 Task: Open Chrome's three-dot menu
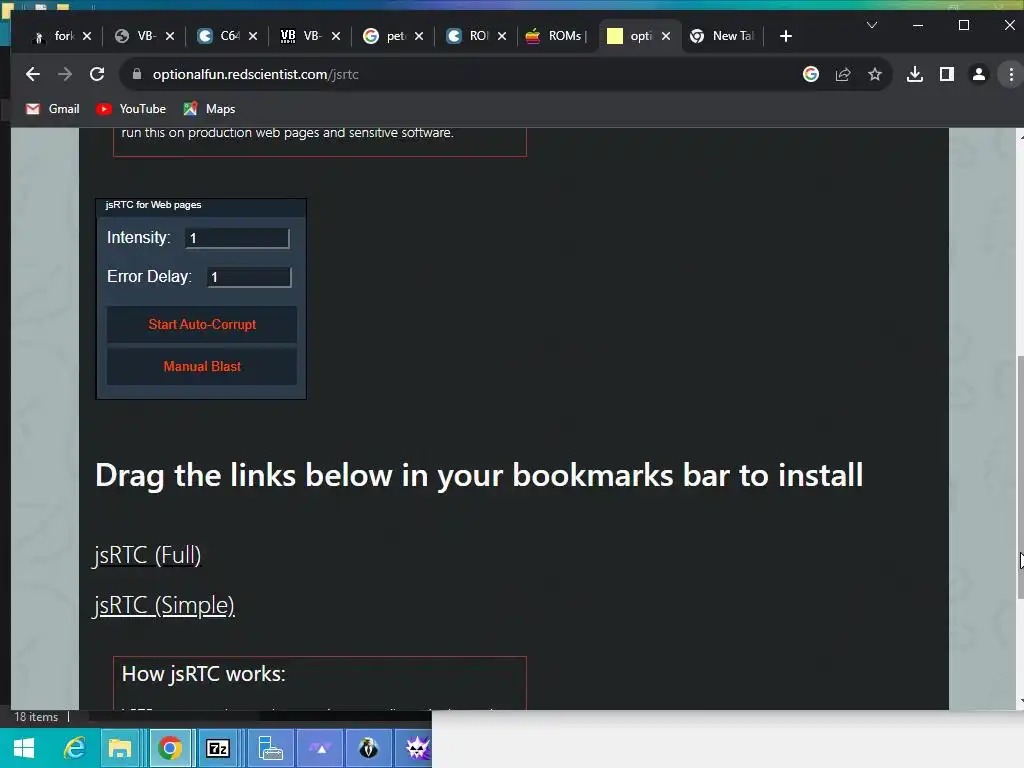click(x=1011, y=74)
